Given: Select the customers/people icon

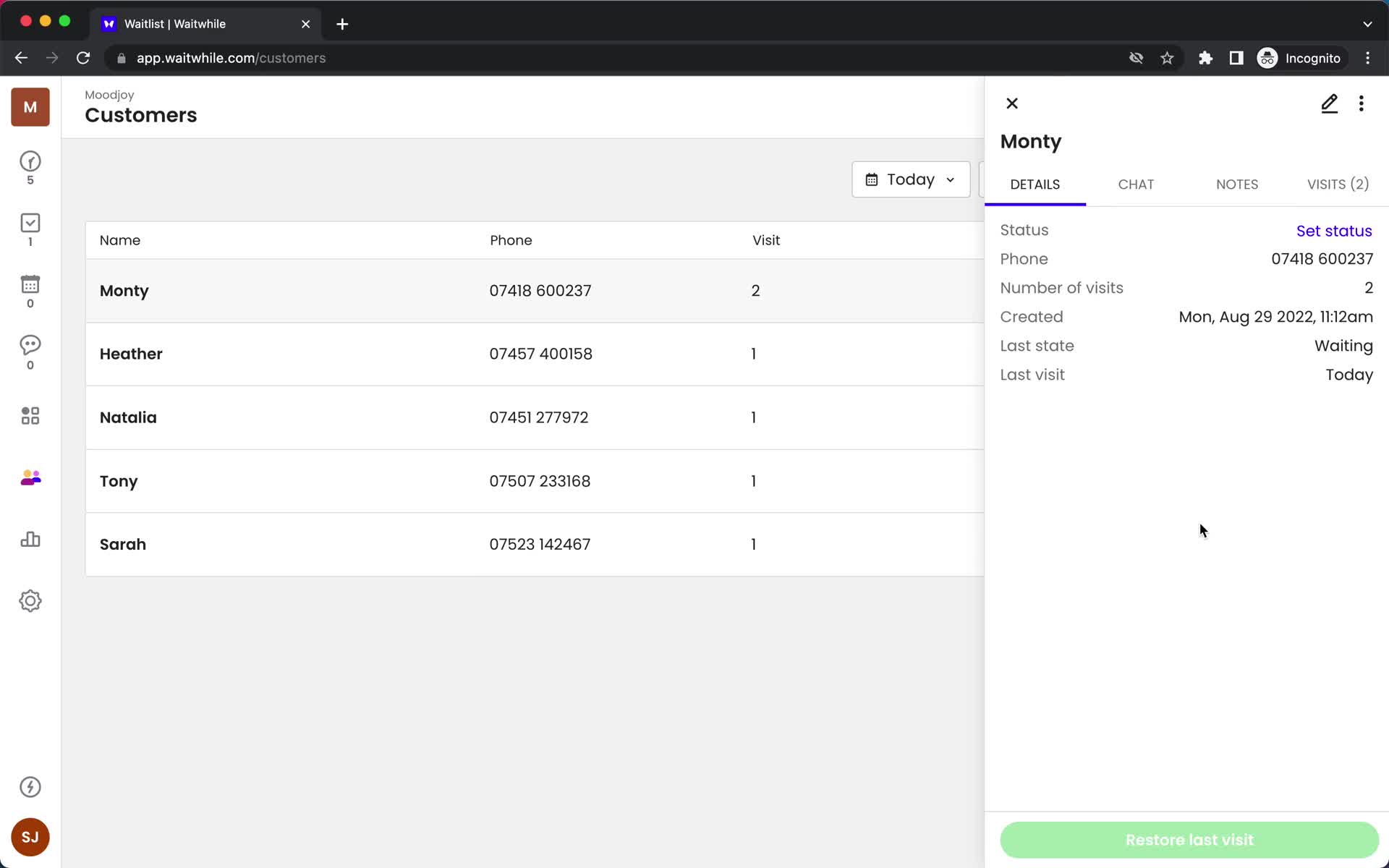Looking at the screenshot, I should pyautogui.click(x=30, y=477).
